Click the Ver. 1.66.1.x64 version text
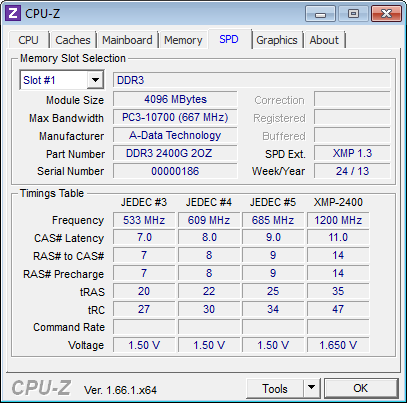 (x=120, y=390)
